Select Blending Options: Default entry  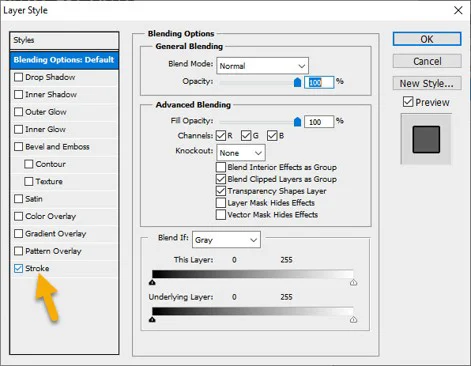coord(64,60)
